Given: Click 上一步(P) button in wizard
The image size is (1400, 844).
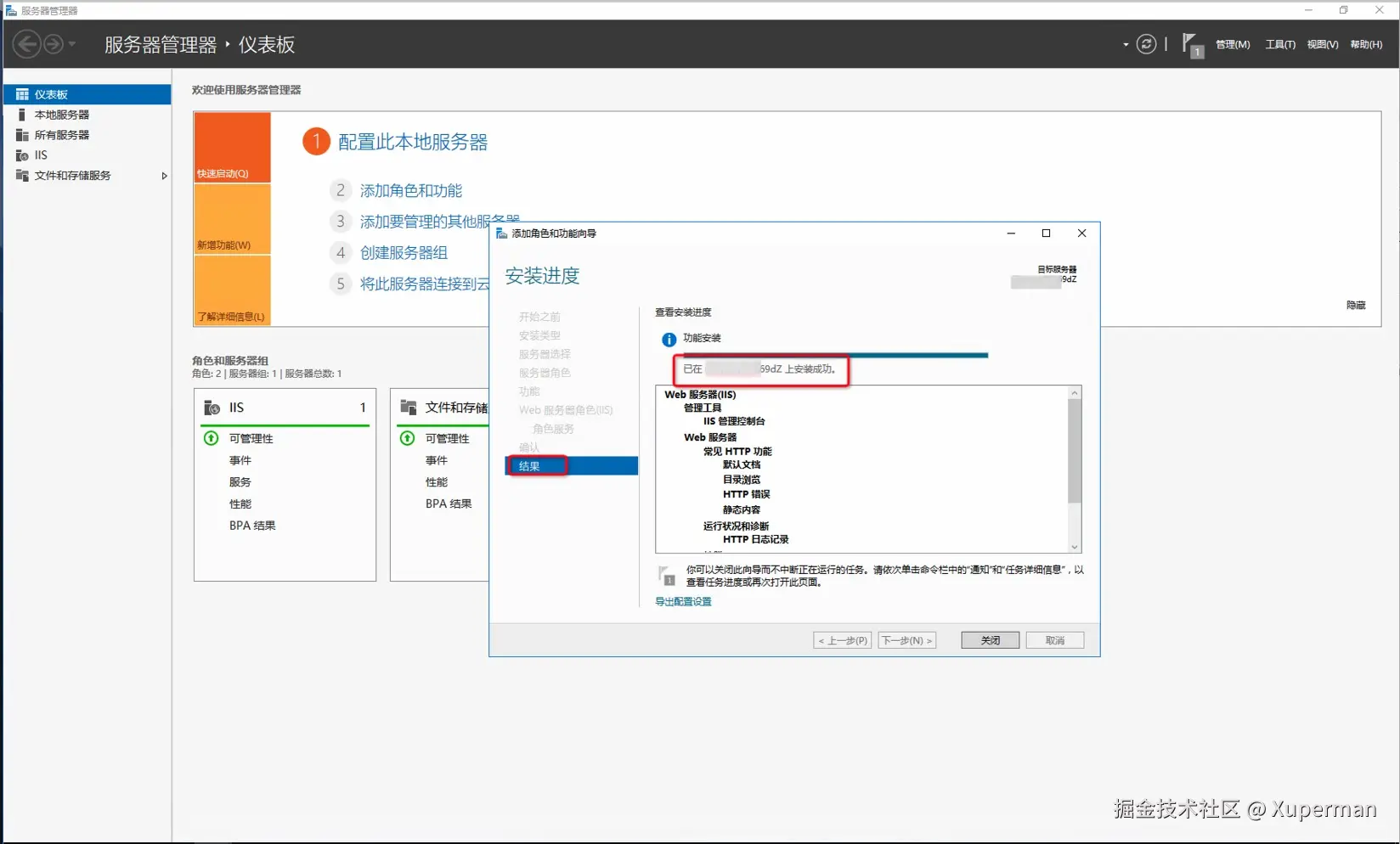Looking at the screenshot, I should coord(843,640).
